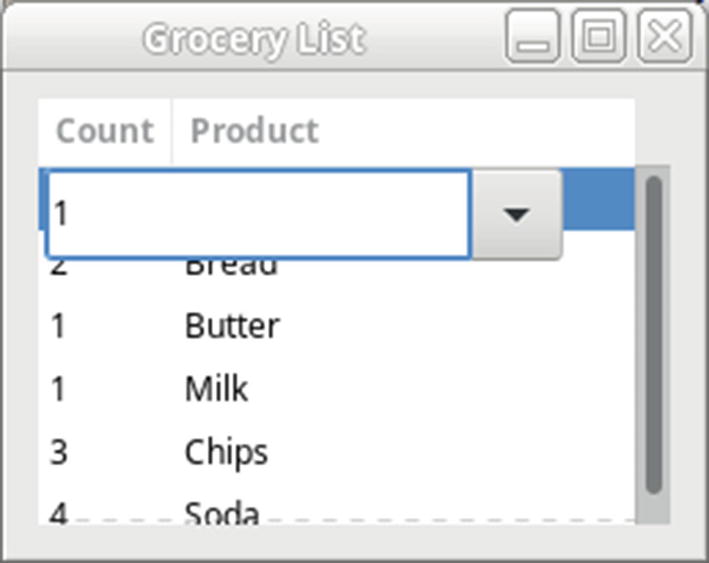Click the vertical scrollbar handle
Screen dimensions: 709x563
pyautogui.click(x=653, y=335)
